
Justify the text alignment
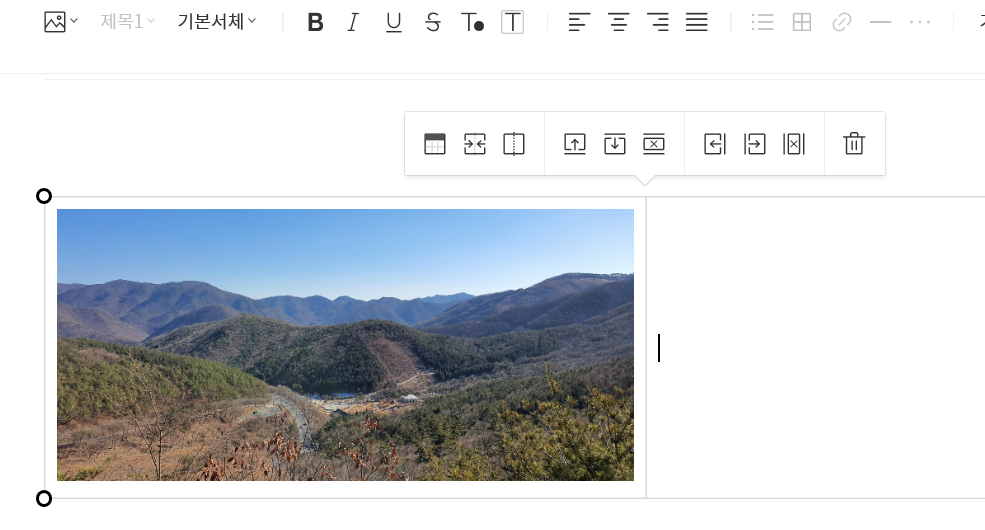(x=697, y=23)
